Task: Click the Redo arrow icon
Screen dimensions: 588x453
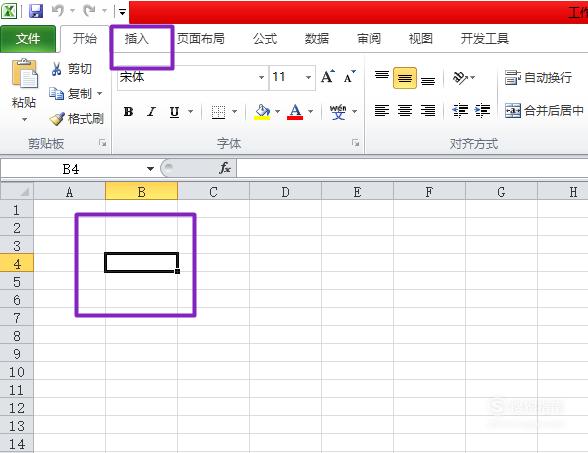Action: click(x=89, y=11)
